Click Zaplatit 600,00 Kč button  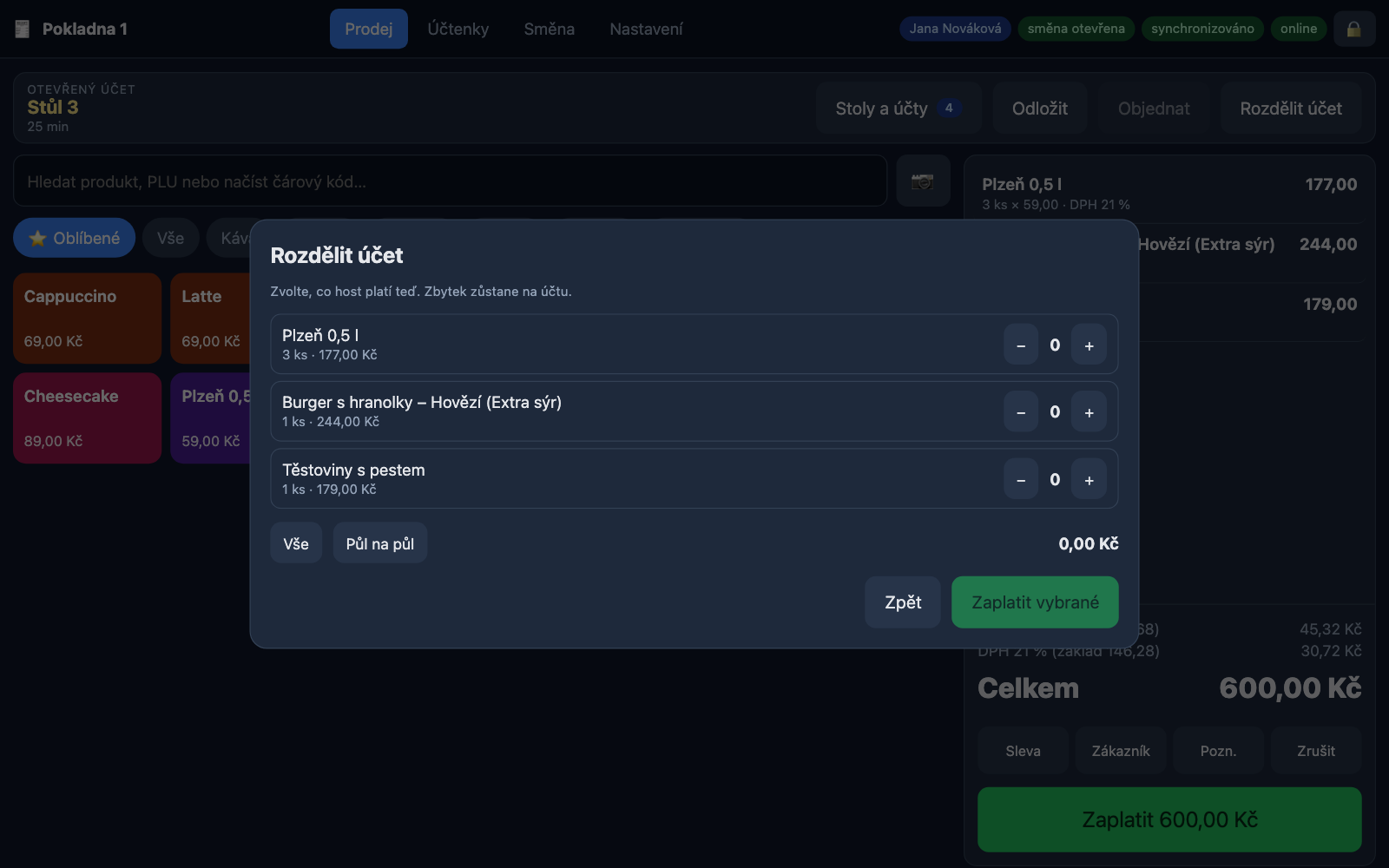pos(1169,819)
